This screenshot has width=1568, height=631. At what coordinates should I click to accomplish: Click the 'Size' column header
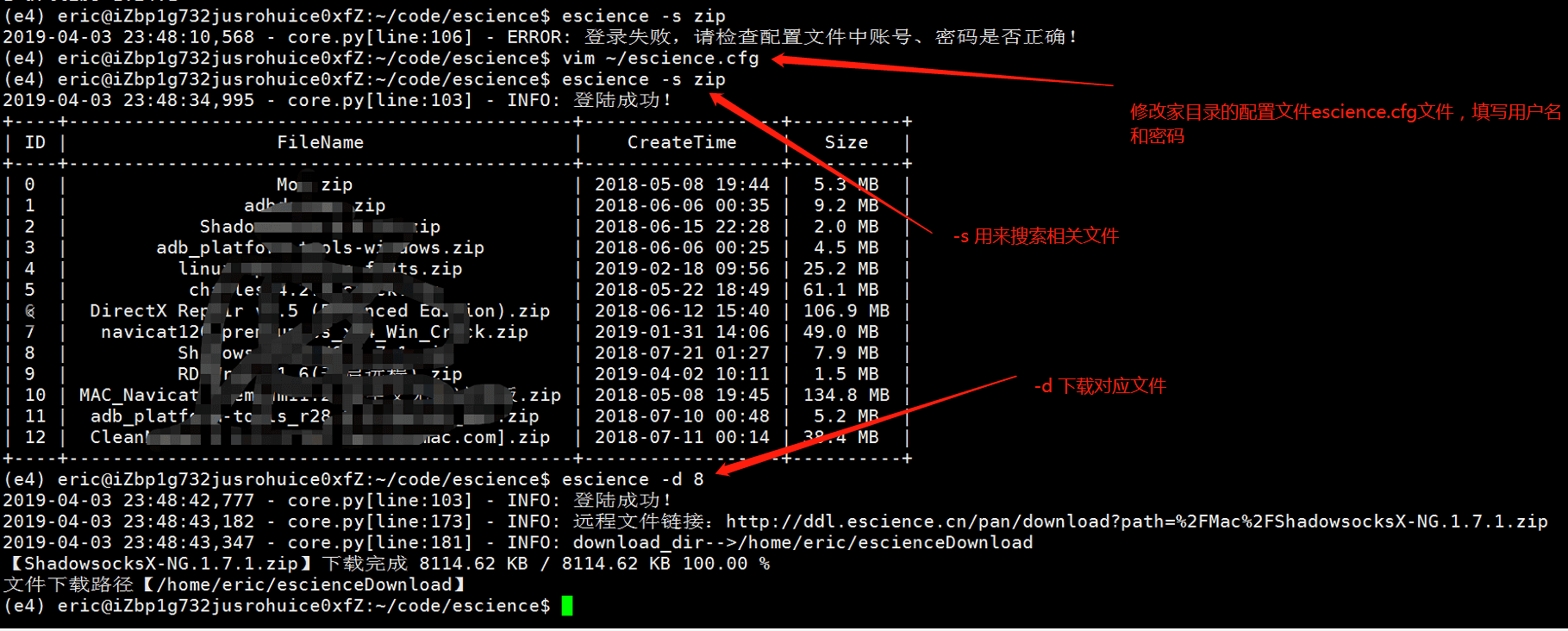click(x=846, y=142)
